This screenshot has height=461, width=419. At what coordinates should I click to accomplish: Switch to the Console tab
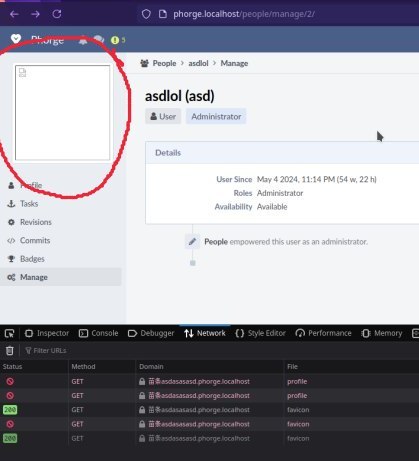[99, 333]
